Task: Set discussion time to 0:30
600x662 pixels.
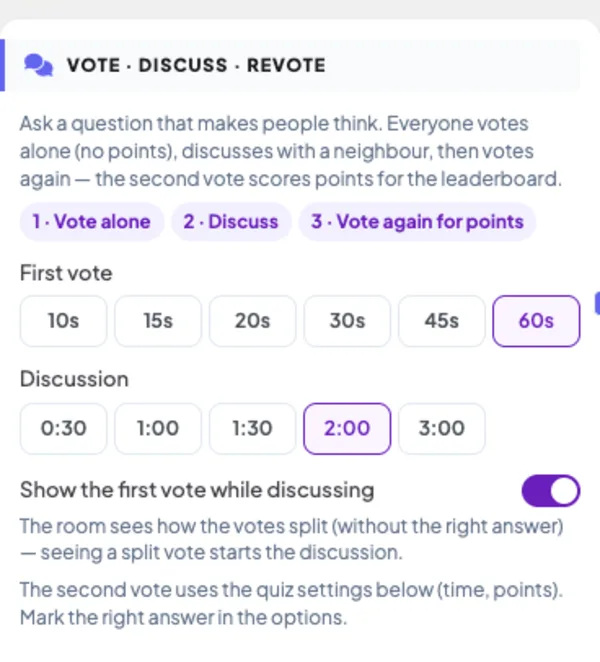Action: (63, 429)
